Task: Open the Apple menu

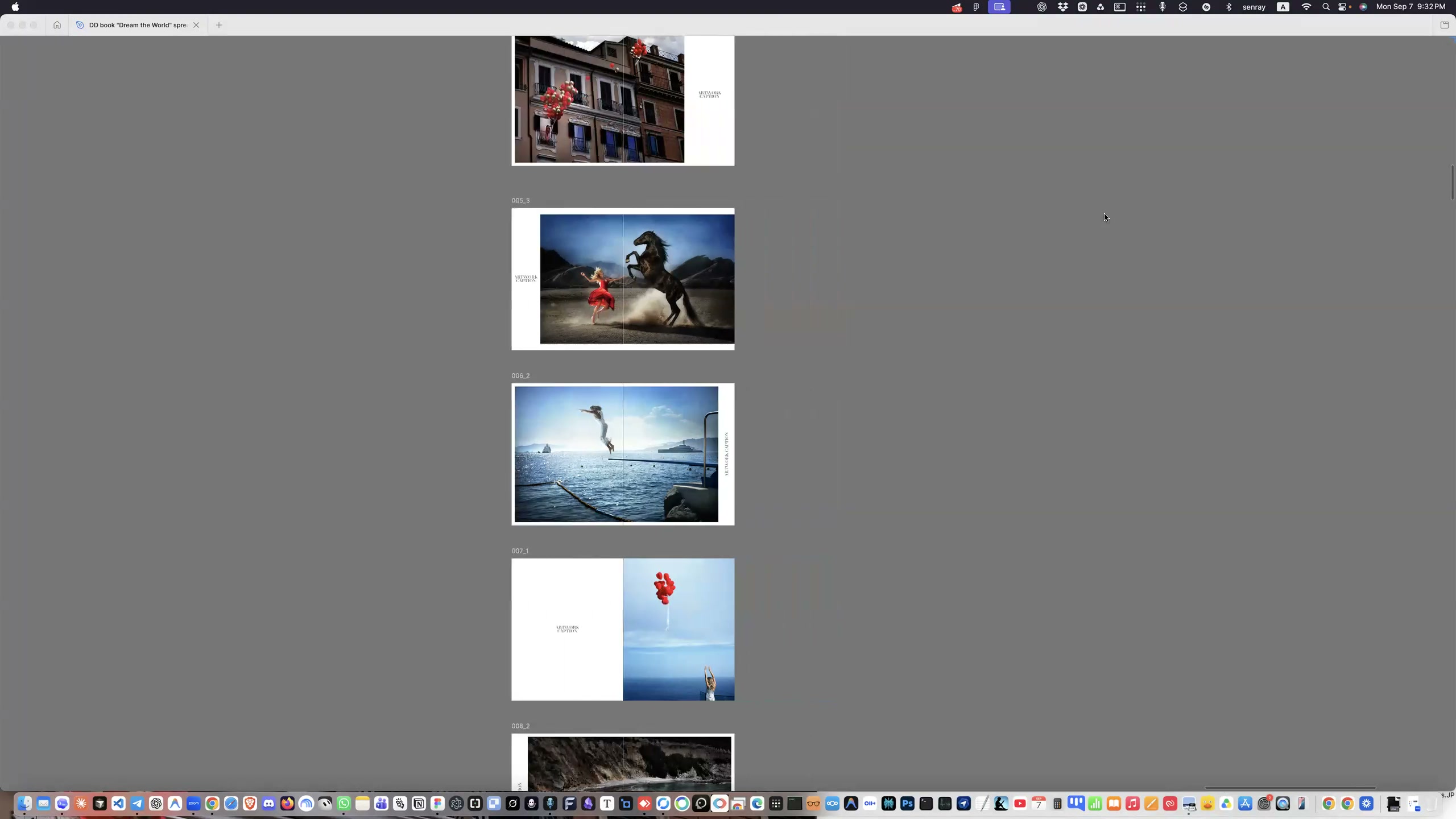Action: click(15, 7)
